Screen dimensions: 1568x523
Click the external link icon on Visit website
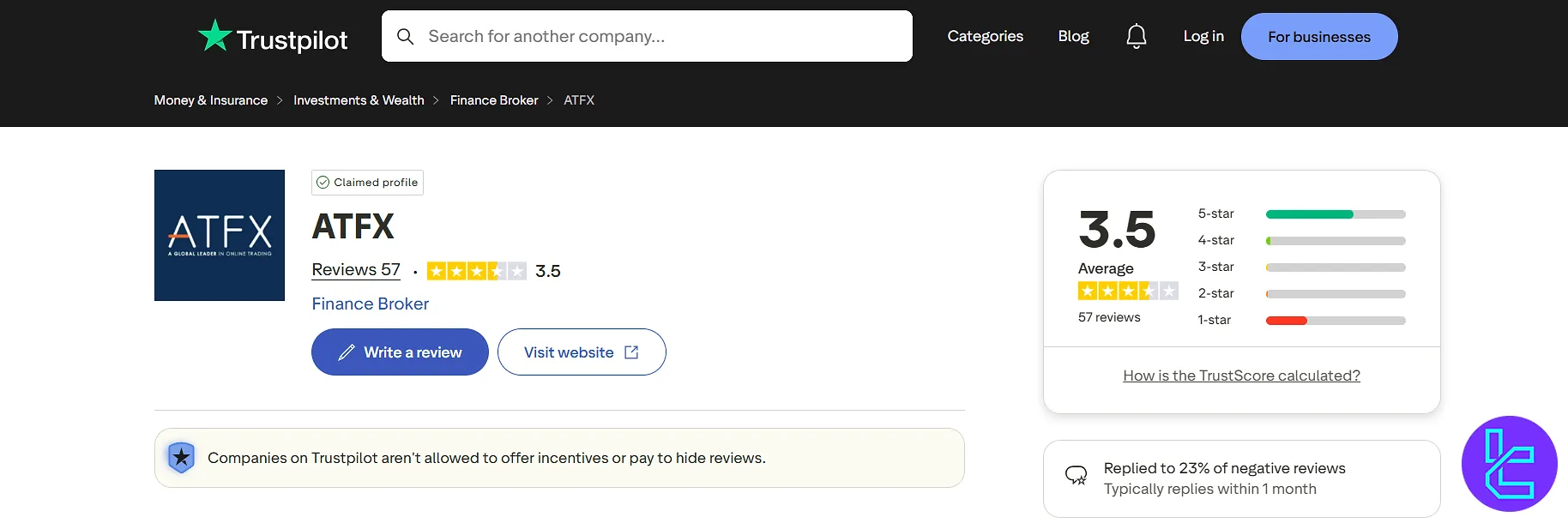pos(632,352)
